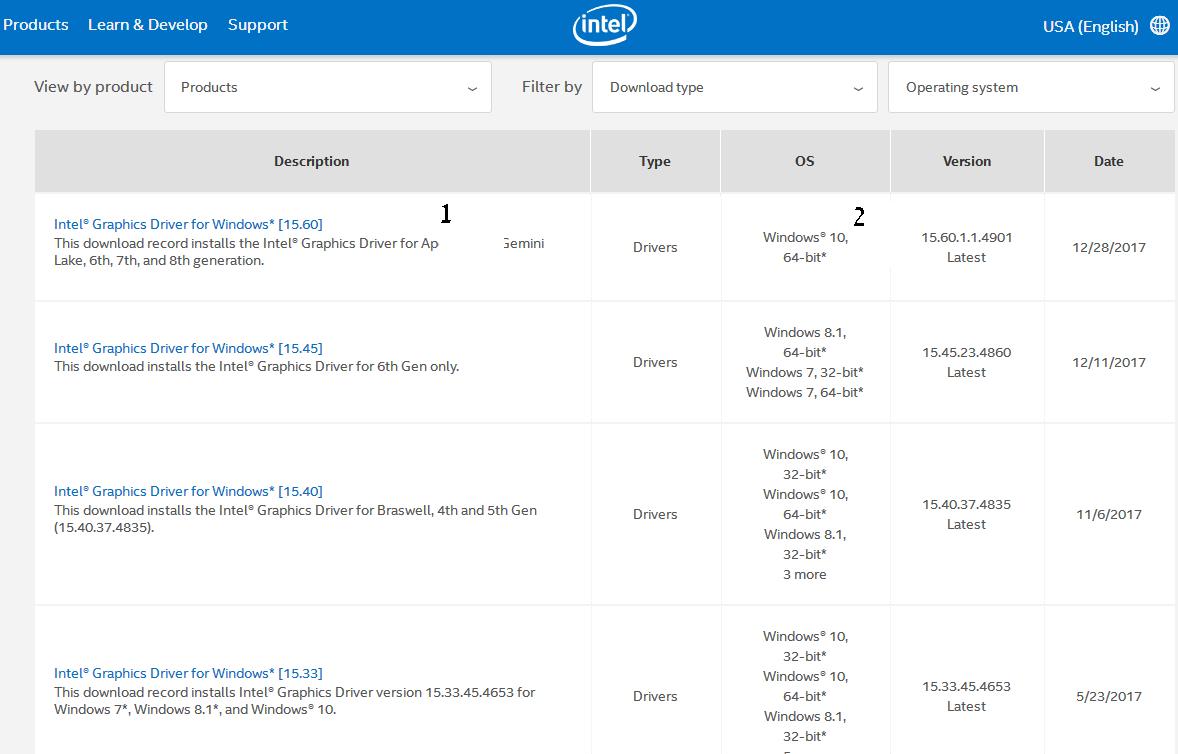Viewport: 1178px width, 754px height.
Task: Click the Type column header
Action: point(655,161)
